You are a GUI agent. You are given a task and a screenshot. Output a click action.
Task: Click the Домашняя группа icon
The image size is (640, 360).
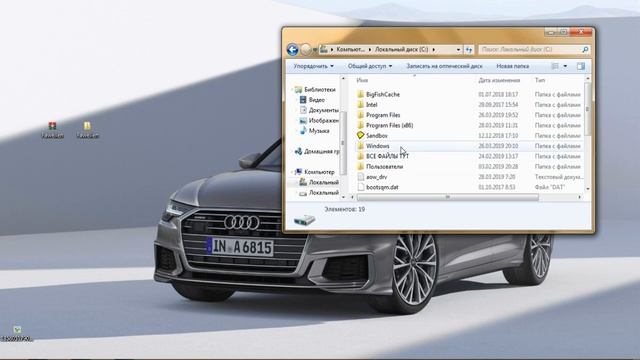298,151
